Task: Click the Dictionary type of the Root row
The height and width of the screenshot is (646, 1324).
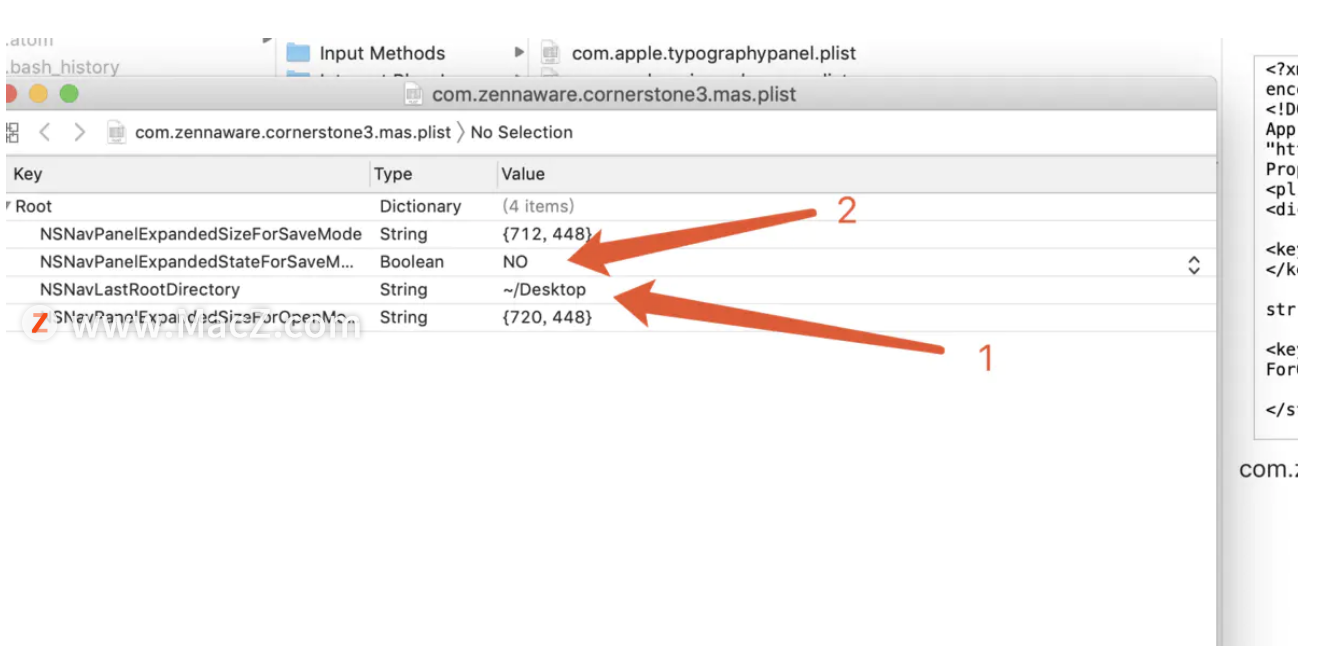Action: pos(420,206)
